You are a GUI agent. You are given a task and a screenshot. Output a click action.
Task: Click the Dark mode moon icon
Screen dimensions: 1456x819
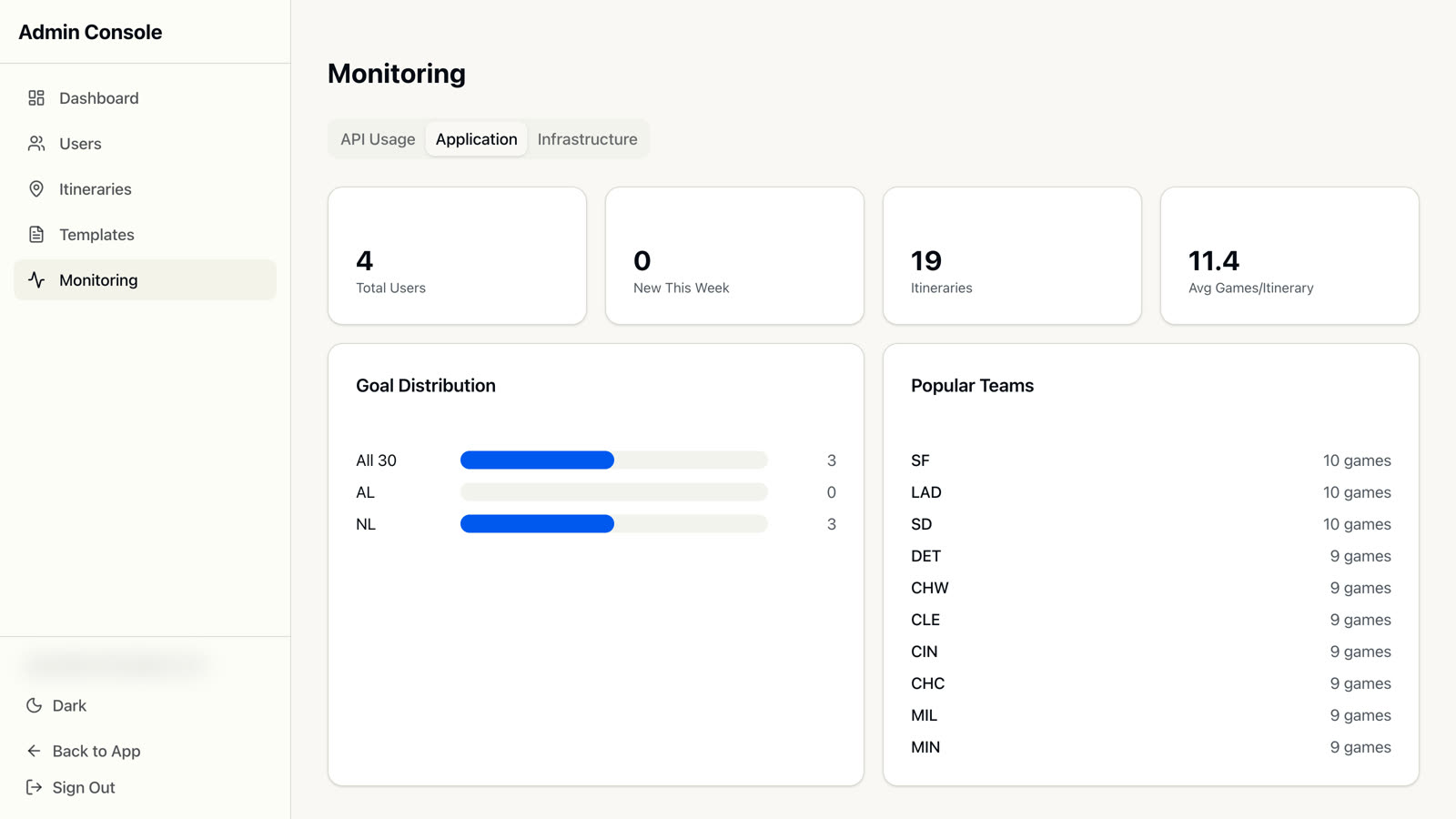35,705
